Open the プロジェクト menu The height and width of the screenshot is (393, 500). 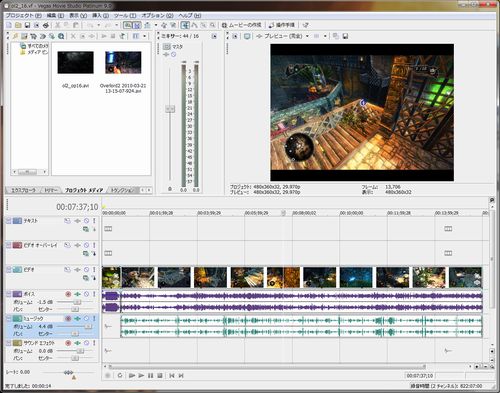(23, 16)
